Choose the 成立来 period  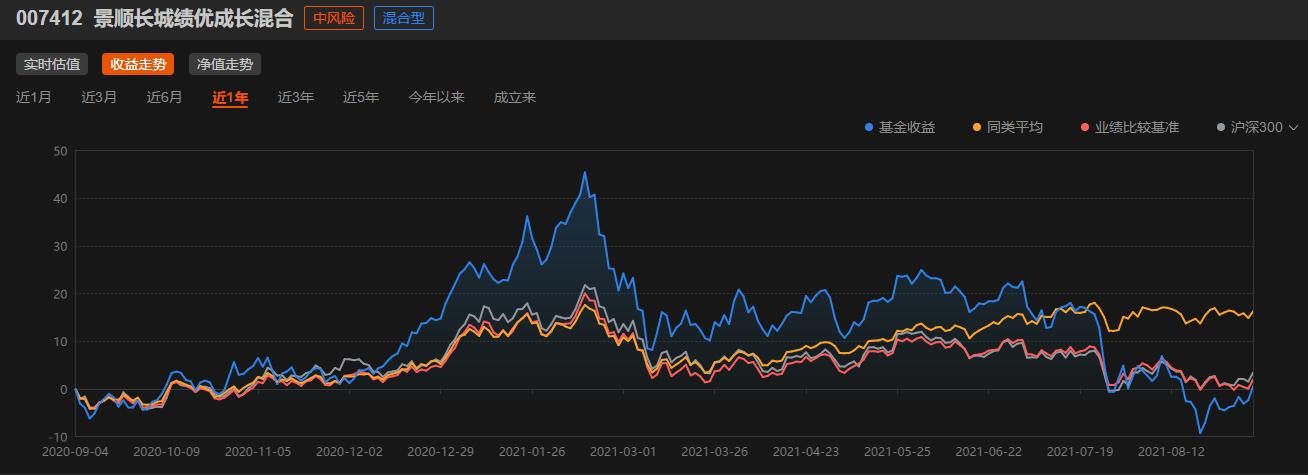coord(515,97)
